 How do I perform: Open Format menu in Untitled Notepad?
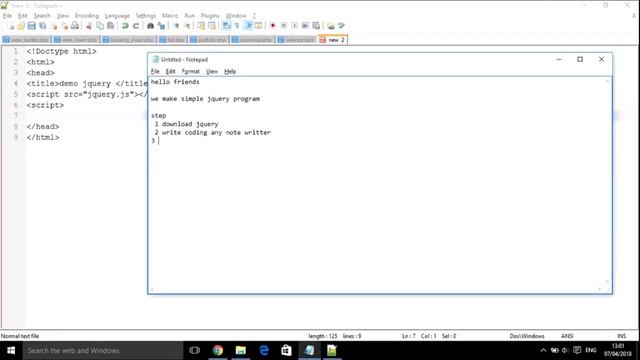coord(191,71)
